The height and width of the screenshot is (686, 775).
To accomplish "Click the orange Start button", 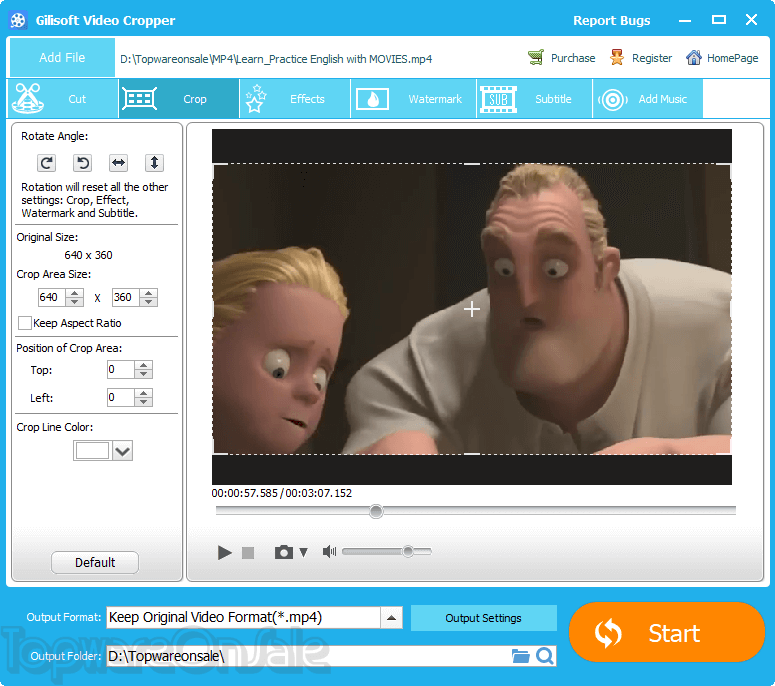I will point(667,633).
